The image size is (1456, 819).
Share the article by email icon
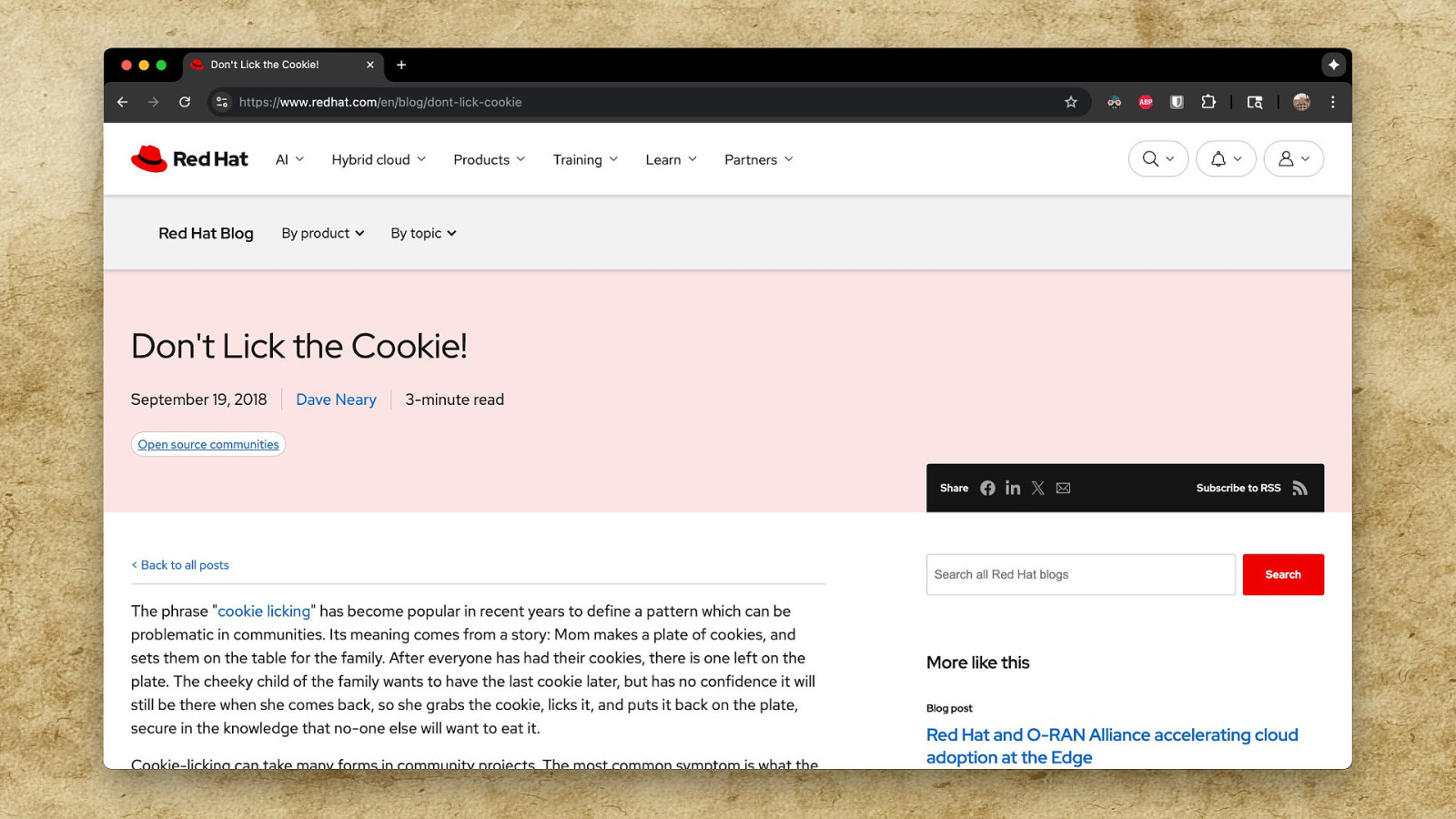pyautogui.click(x=1063, y=489)
